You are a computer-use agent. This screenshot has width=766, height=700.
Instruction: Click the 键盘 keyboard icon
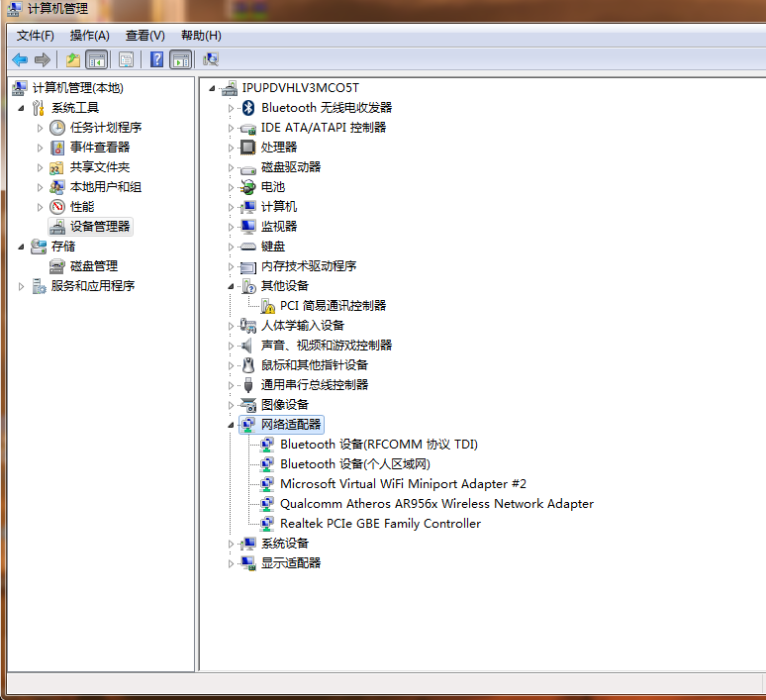[x=248, y=246]
